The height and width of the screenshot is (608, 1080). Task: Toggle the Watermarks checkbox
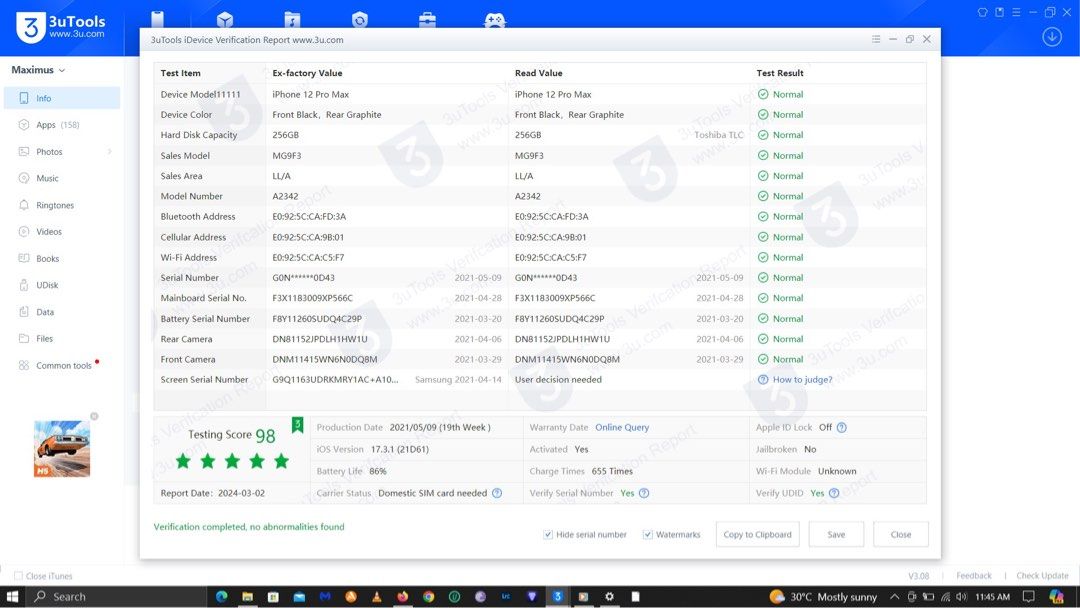click(647, 534)
